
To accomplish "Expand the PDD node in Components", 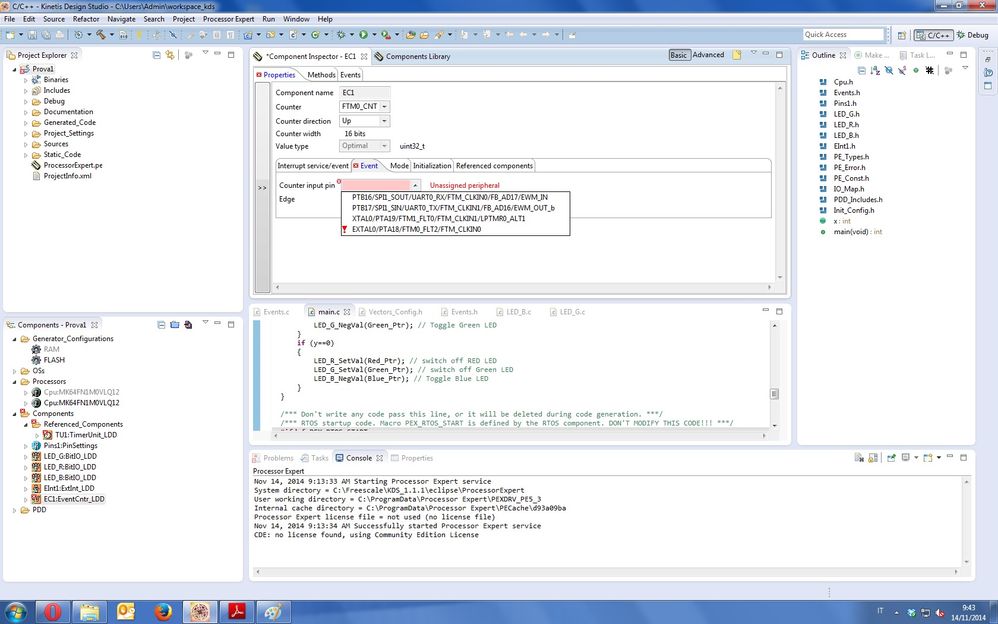I will pyautogui.click(x=15, y=510).
